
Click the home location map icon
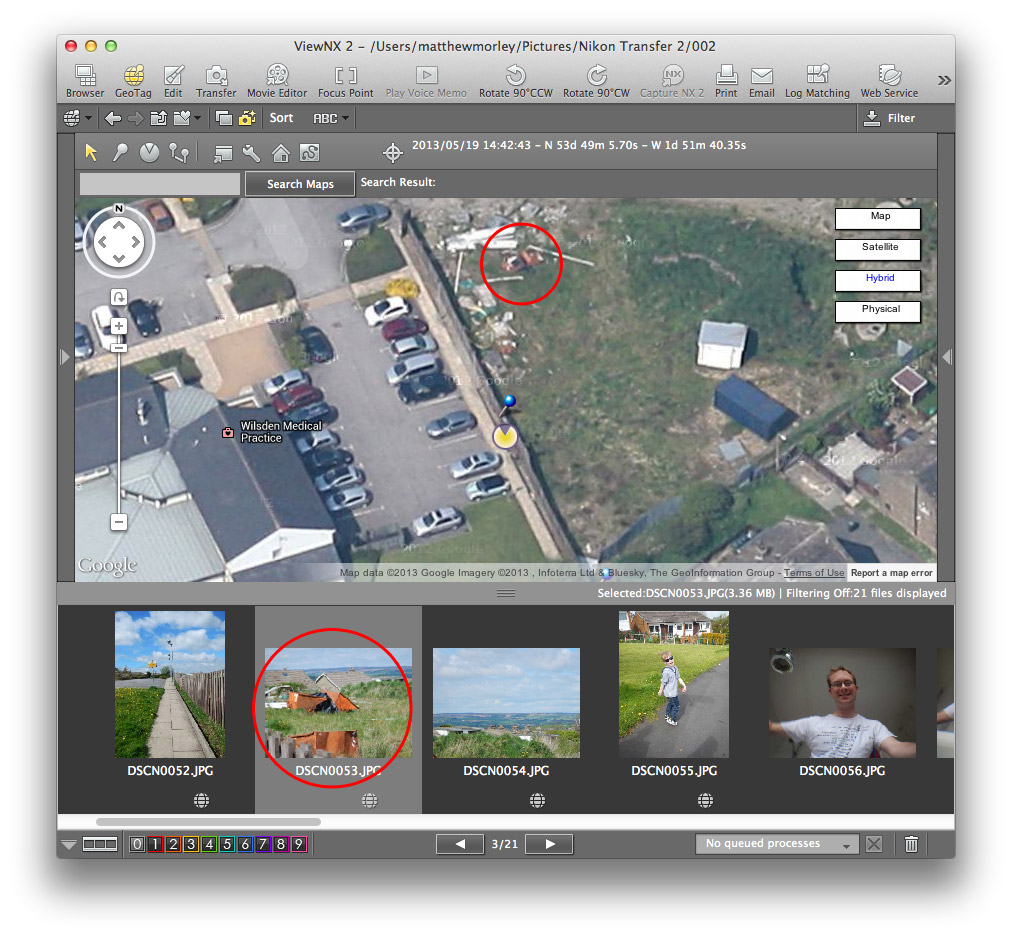point(281,153)
